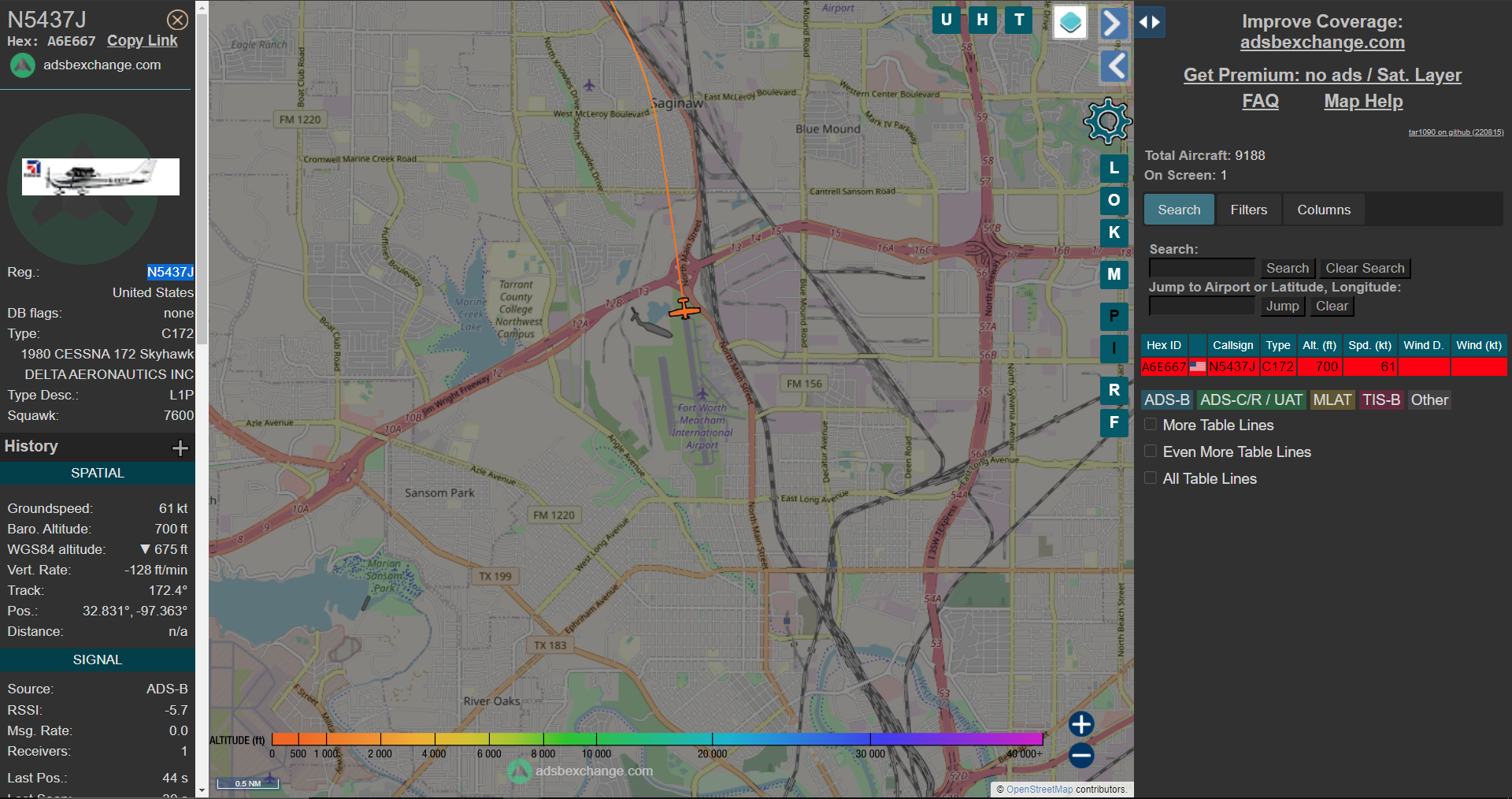Toggle the ADS-C/R / UAT source filter

pos(1251,399)
